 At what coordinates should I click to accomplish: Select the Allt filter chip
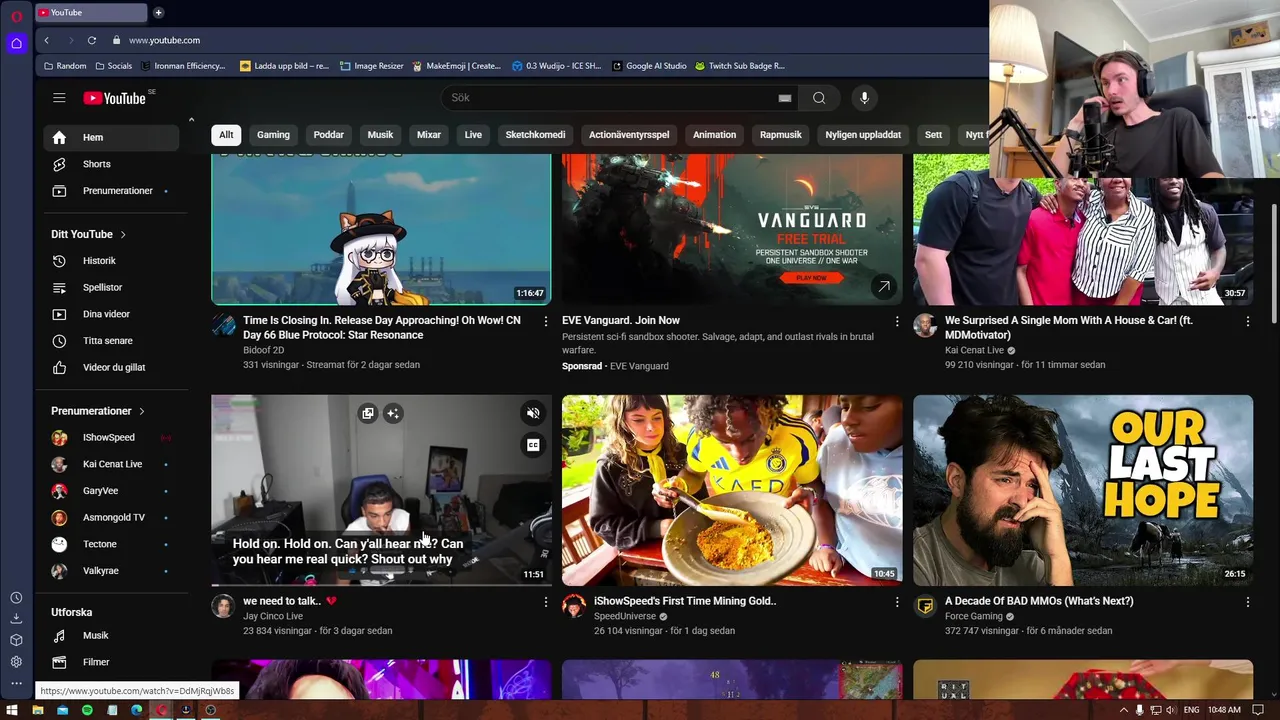point(226,135)
